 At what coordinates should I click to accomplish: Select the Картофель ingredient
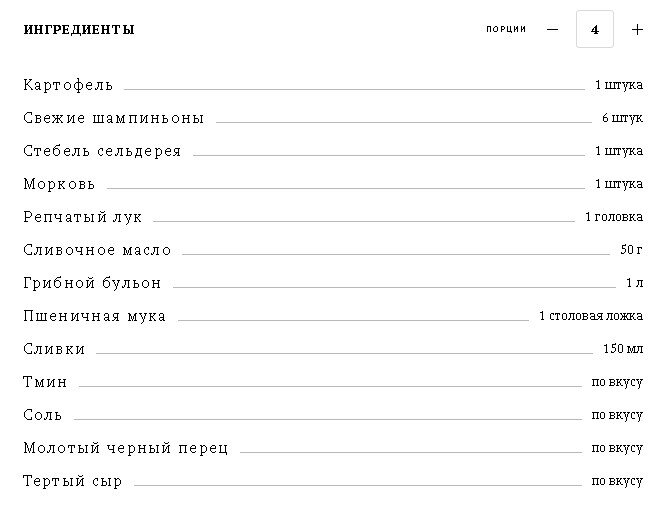click(68, 85)
